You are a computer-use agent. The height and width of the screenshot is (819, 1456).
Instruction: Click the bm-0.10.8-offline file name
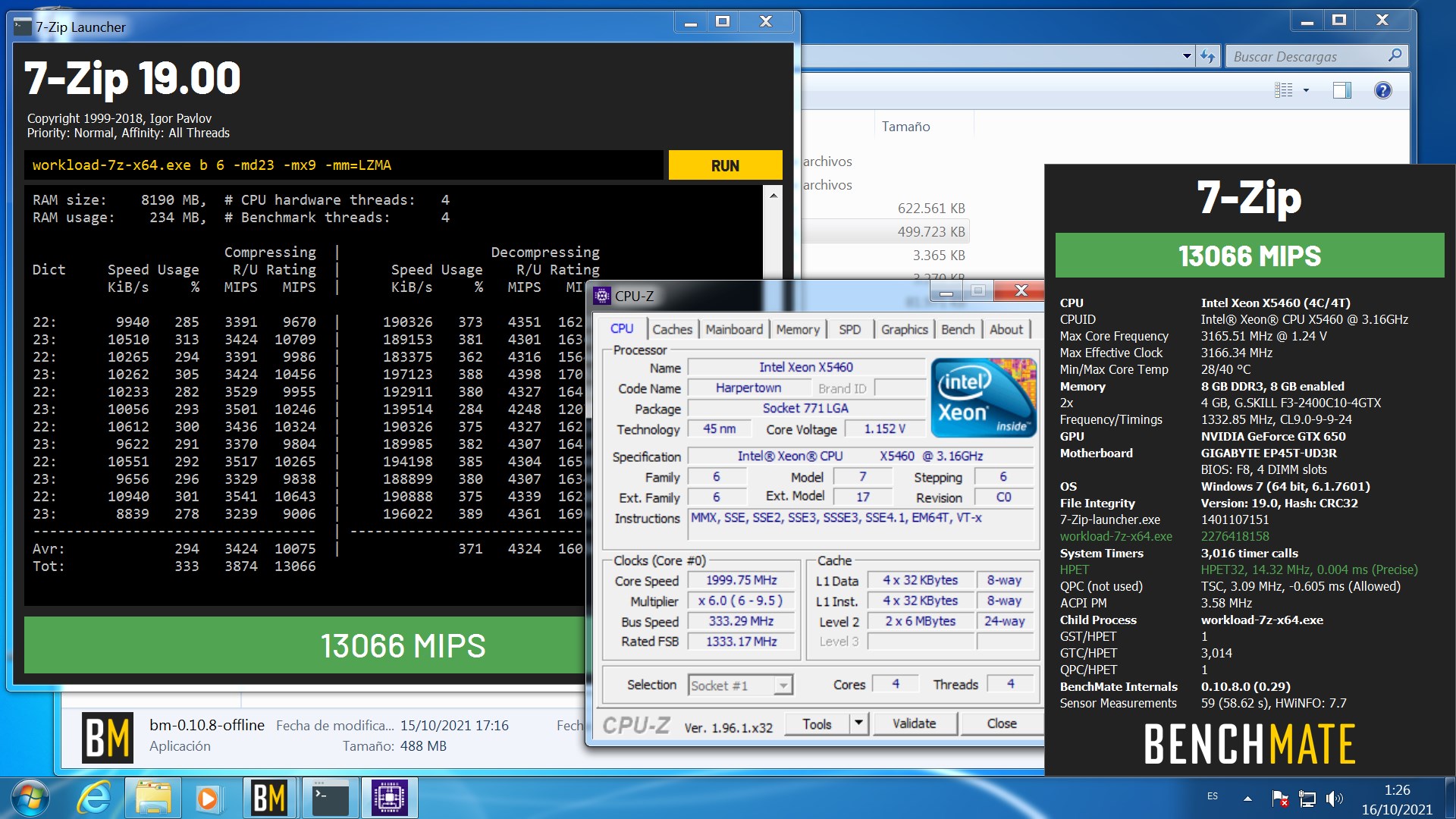pos(207,725)
